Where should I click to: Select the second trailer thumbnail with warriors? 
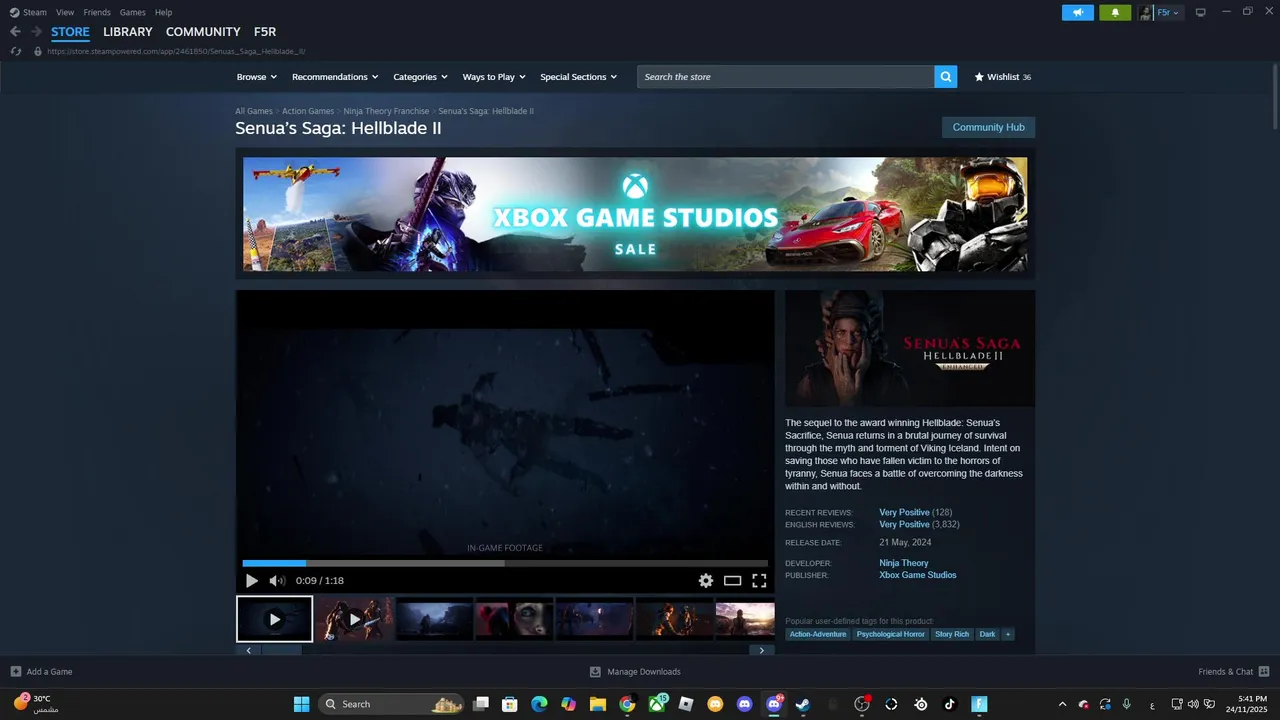(x=355, y=619)
